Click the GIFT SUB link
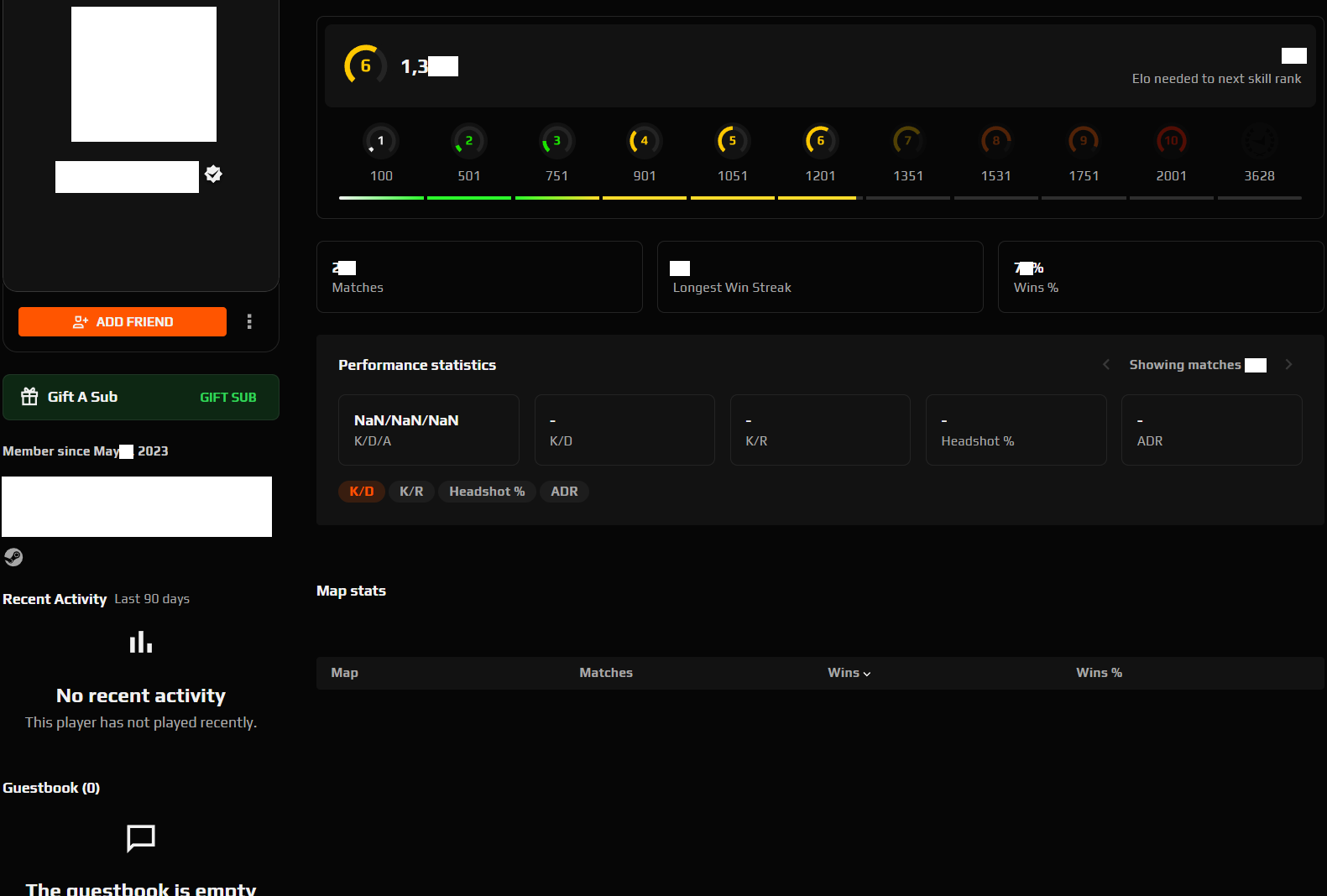Viewport: 1327px width, 896px height. (x=227, y=398)
